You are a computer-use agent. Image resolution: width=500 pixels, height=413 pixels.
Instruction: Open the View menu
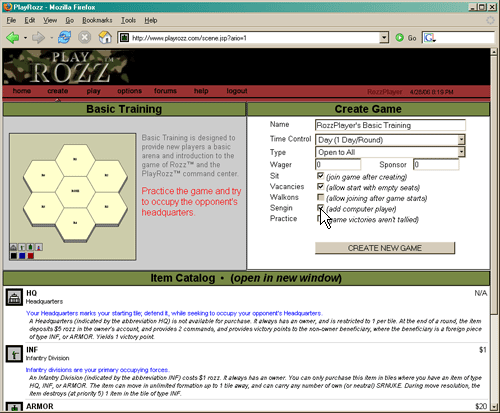50,20
